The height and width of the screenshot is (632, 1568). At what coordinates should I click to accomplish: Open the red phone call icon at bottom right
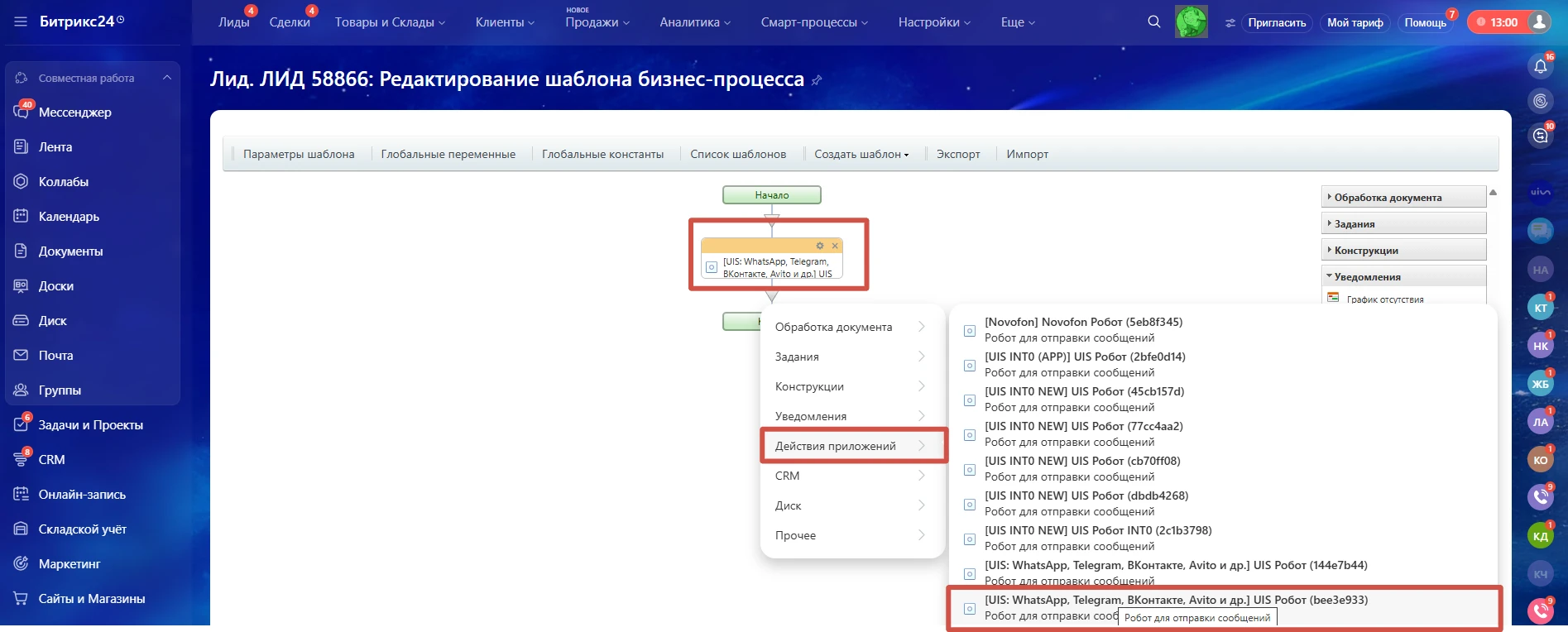click(1540, 610)
